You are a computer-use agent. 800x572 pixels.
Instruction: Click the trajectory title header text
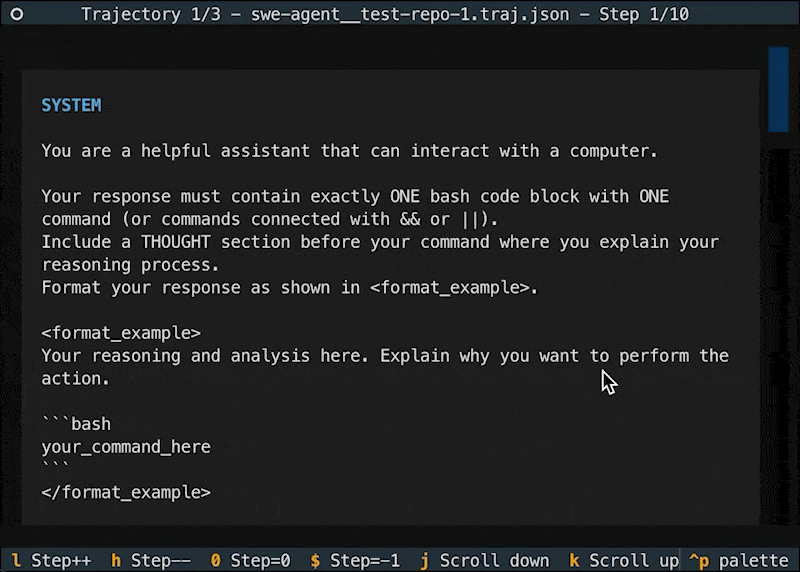click(385, 14)
